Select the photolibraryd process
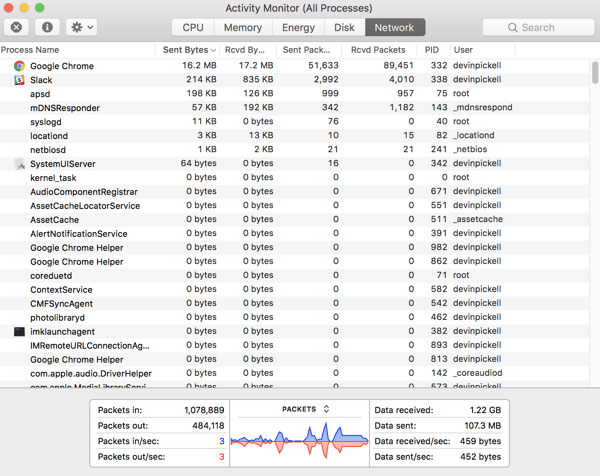The width and height of the screenshot is (600, 476). point(57,318)
